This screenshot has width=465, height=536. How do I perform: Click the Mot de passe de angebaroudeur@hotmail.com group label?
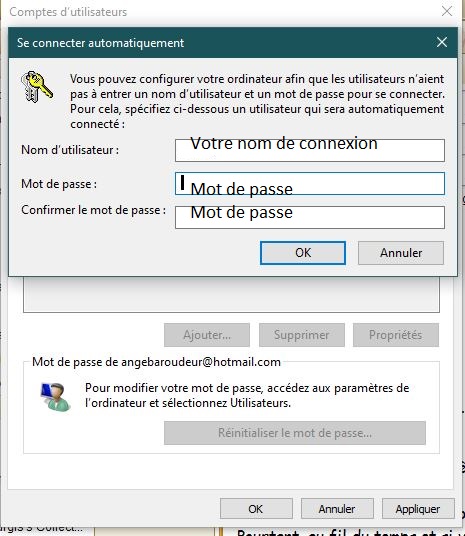coord(156,362)
